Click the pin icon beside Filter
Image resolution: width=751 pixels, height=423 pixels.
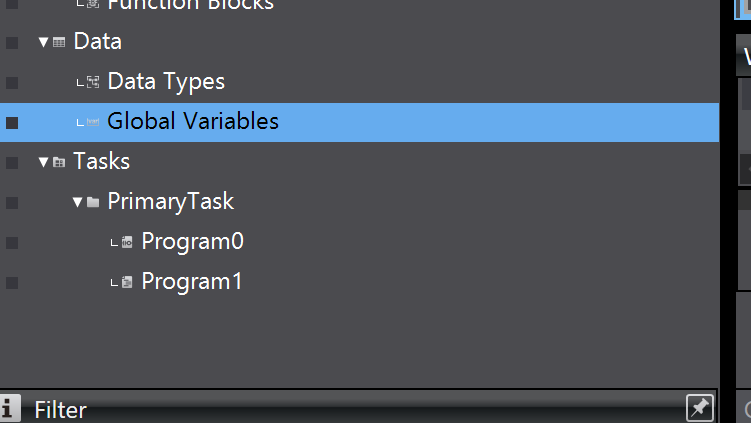coord(699,408)
